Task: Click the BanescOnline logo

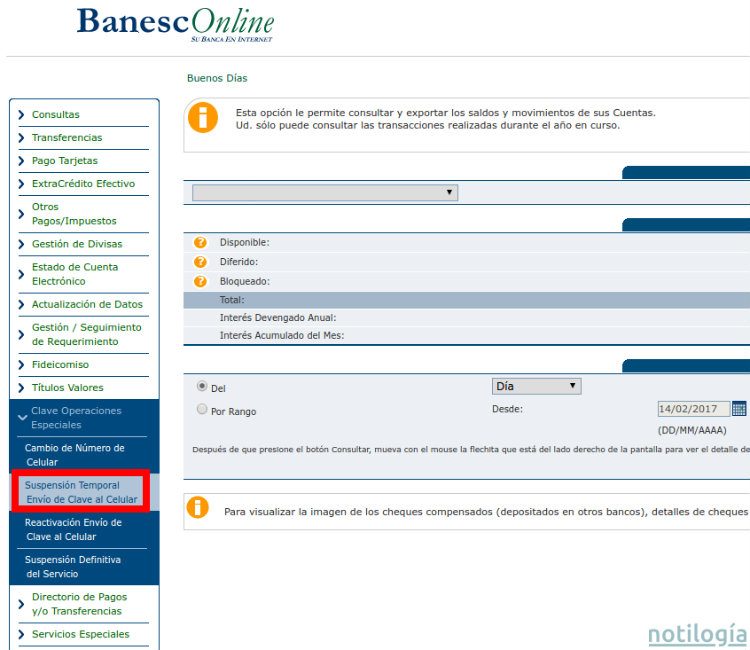Action: click(175, 25)
